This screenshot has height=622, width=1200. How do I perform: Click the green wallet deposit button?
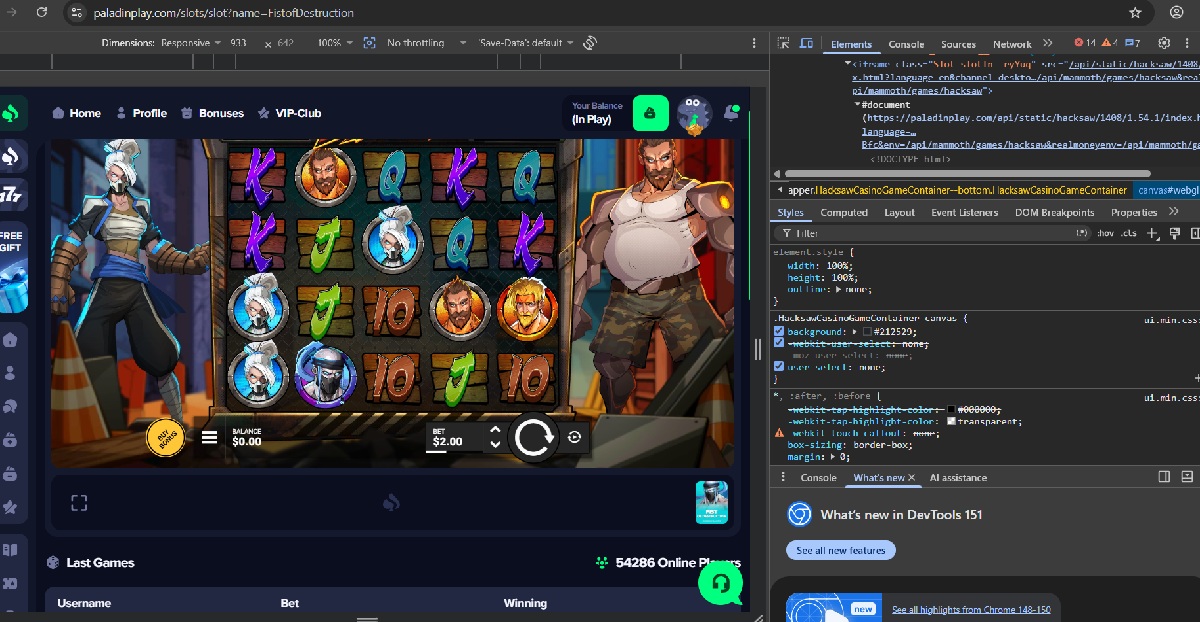pyautogui.click(x=650, y=113)
